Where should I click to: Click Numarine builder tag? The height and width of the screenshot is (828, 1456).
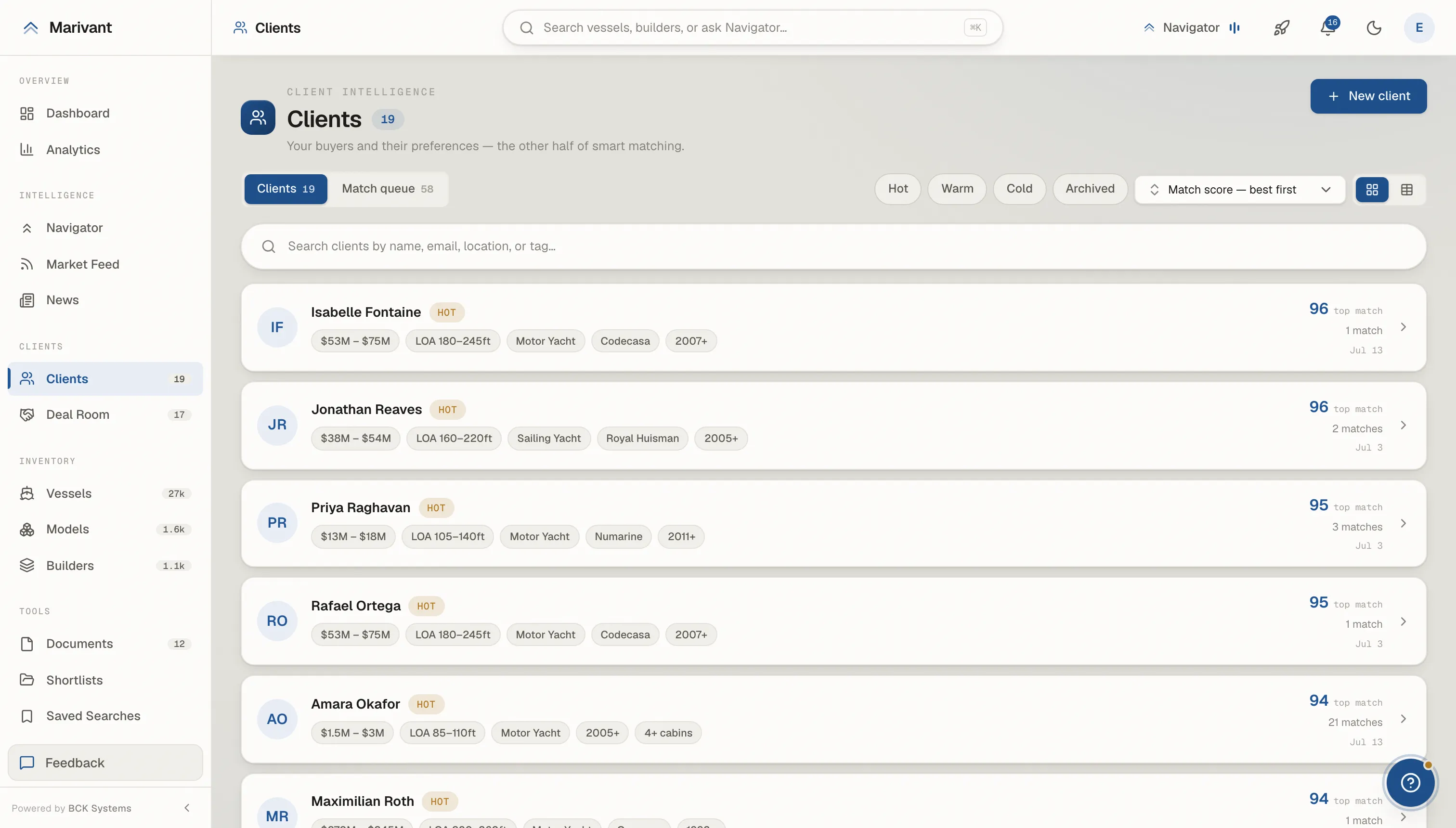click(x=618, y=537)
